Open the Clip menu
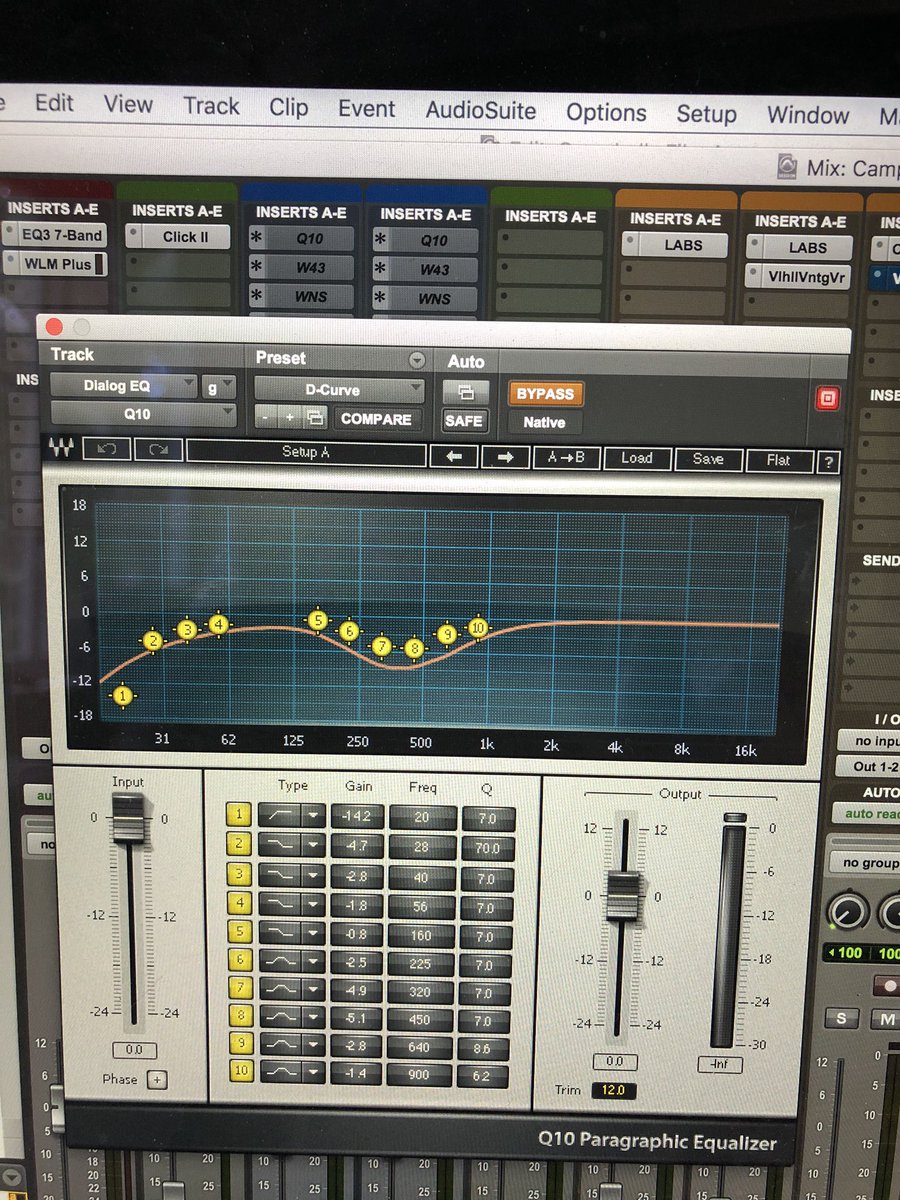This screenshot has height=1200, width=900. [288, 107]
